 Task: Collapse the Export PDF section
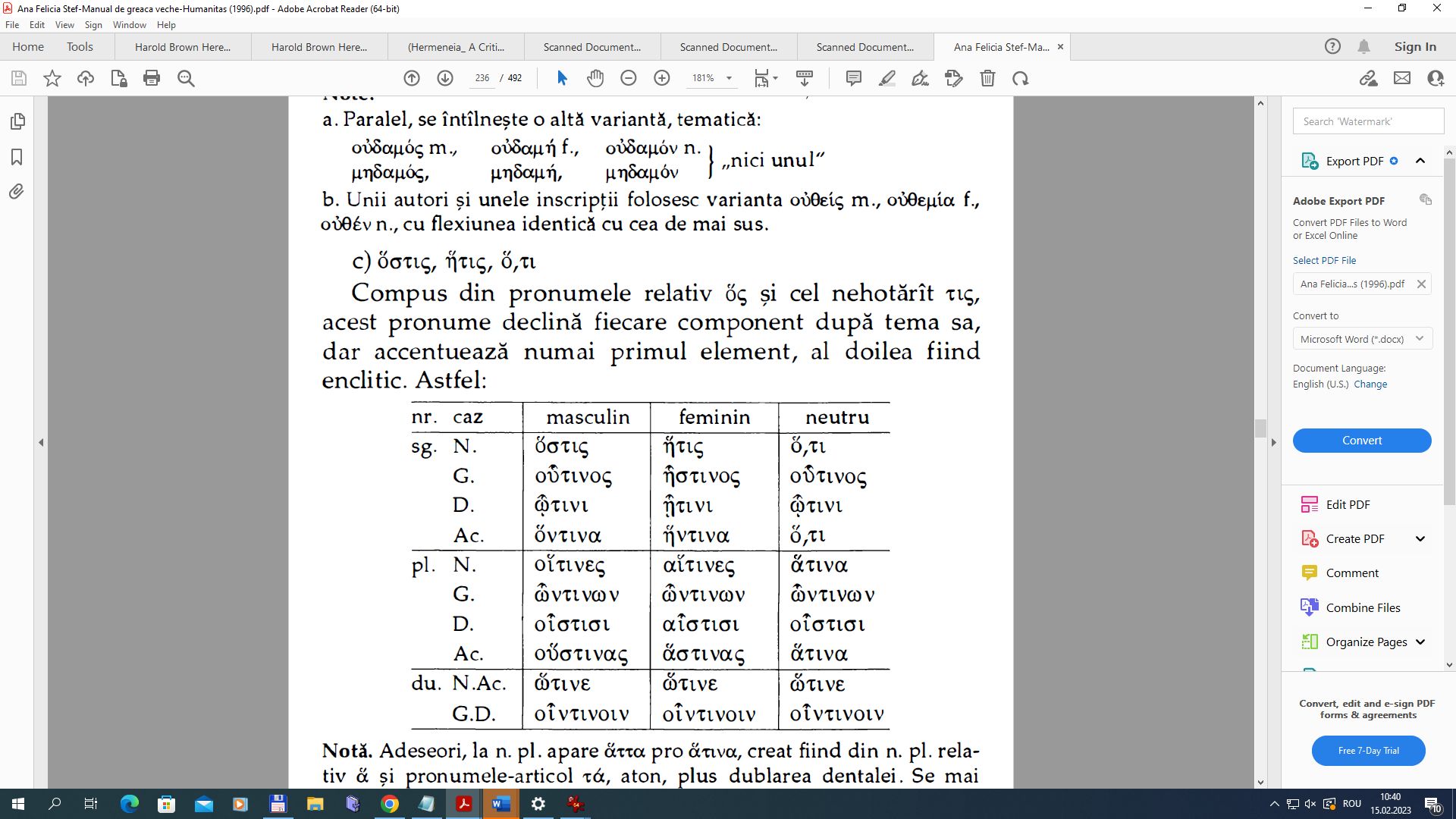coord(1420,161)
